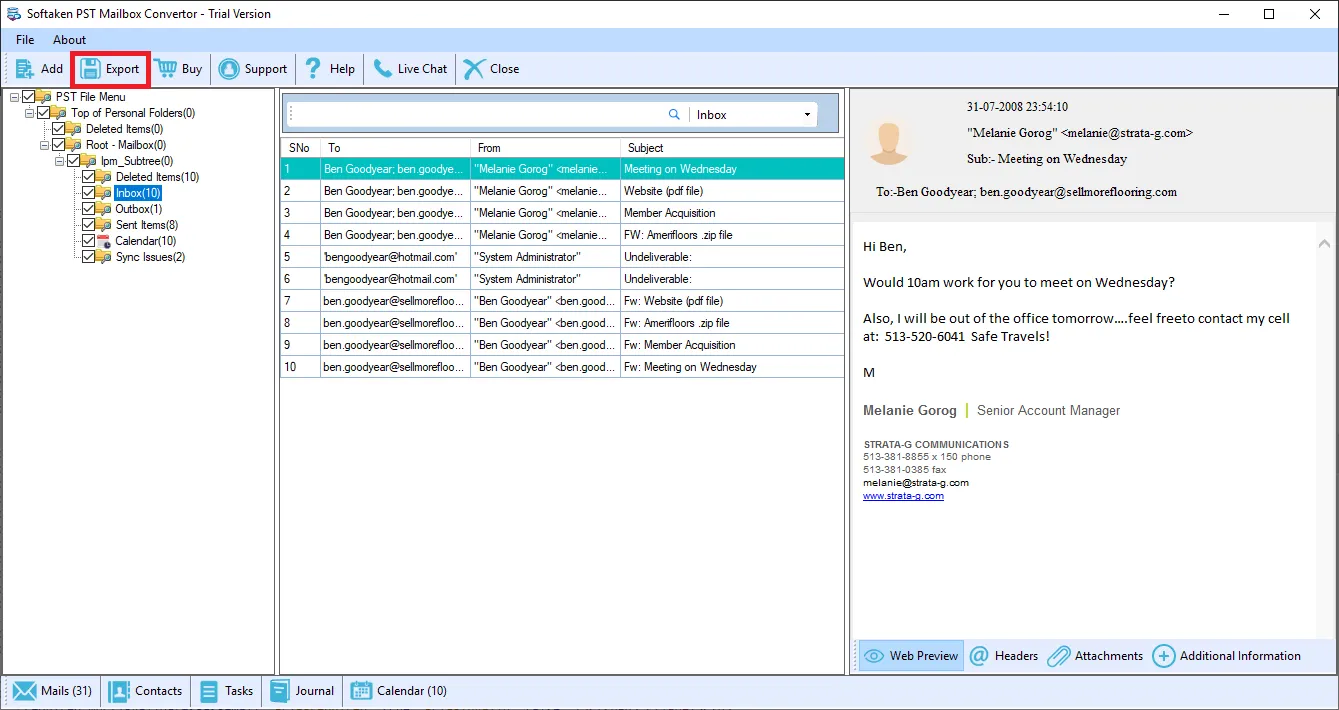This screenshot has height=710, width=1339.
Task: Select row 2 Website (pdf file)
Action: (562, 191)
